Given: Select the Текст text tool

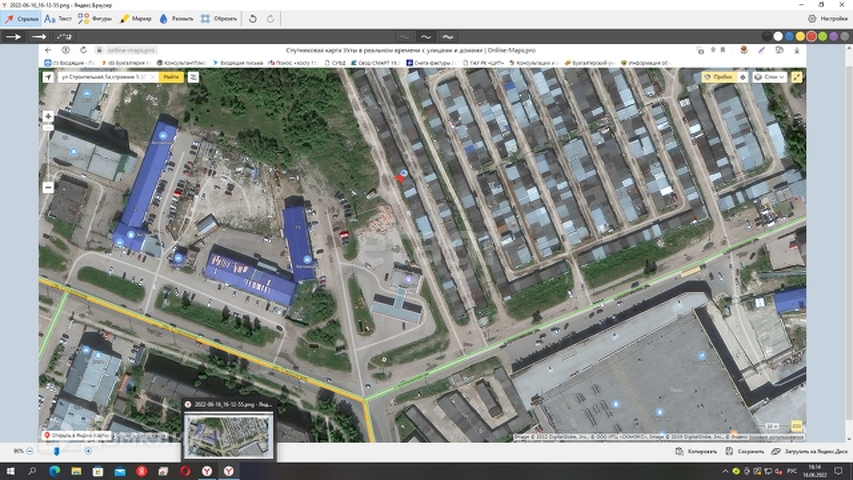Looking at the screenshot, I should click(x=58, y=18).
